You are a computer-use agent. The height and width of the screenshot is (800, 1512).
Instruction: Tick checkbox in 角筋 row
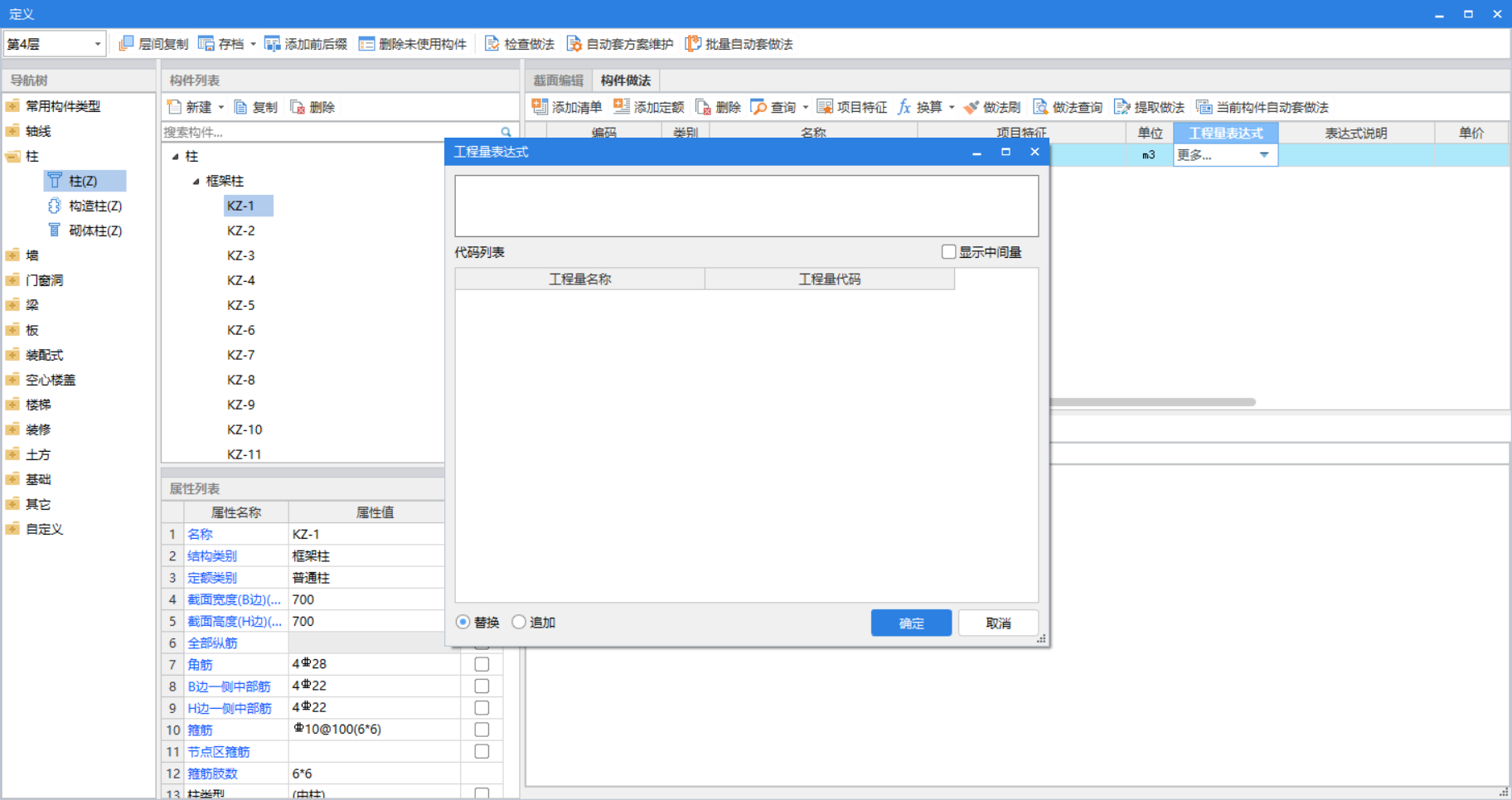click(482, 665)
